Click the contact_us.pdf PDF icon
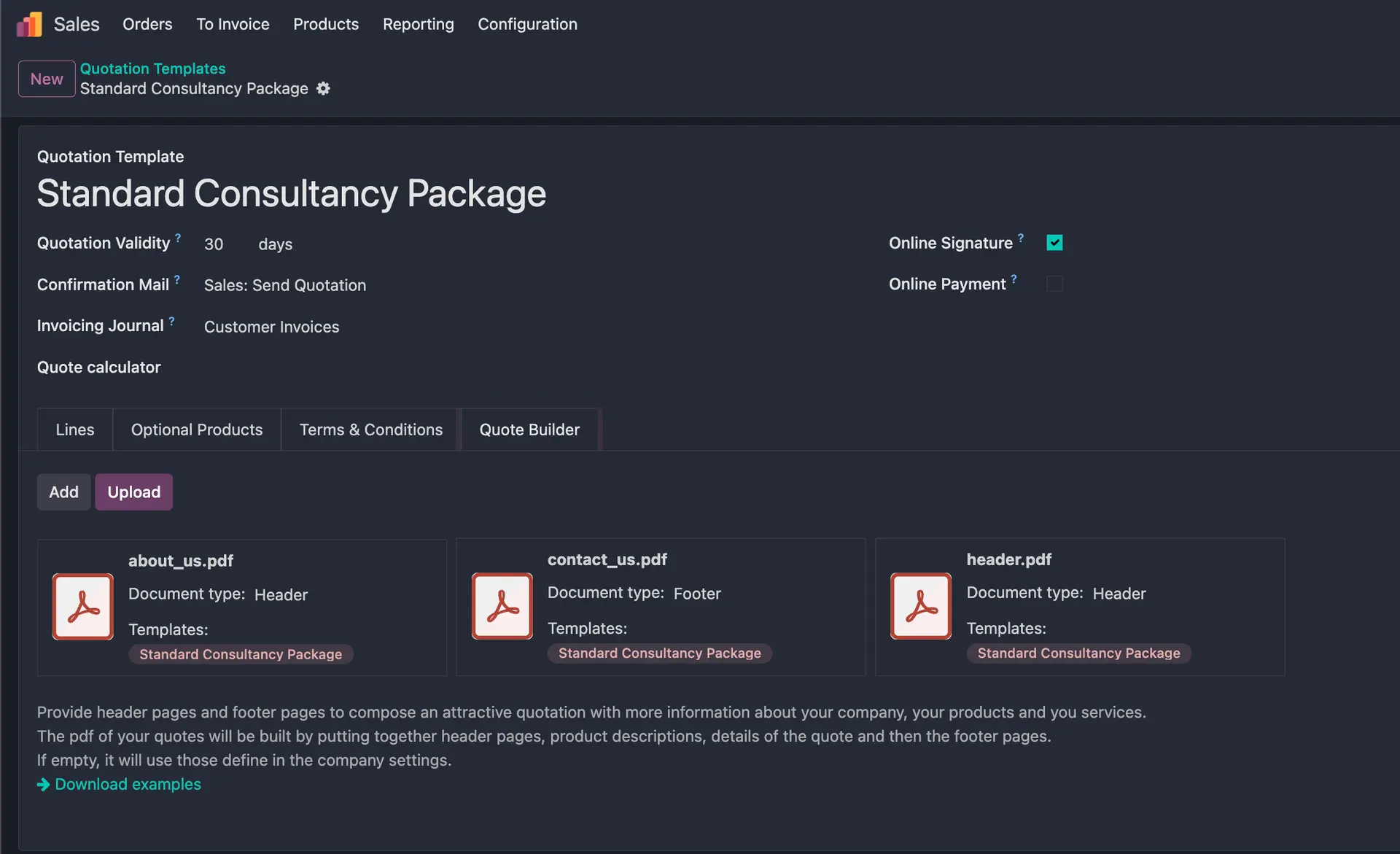 coord(502,606)
